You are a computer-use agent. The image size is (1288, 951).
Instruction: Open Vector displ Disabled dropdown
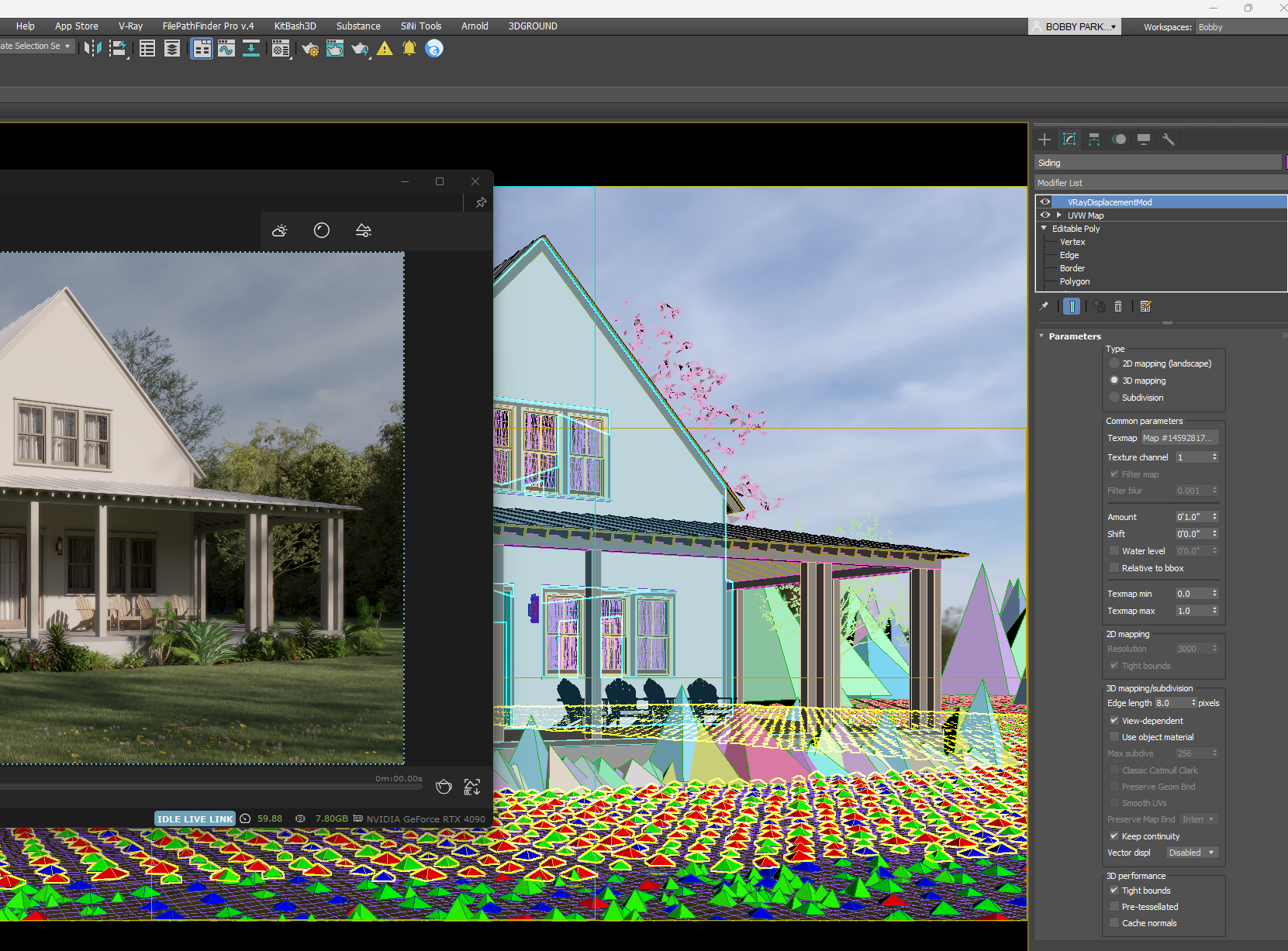[1193, 853]
